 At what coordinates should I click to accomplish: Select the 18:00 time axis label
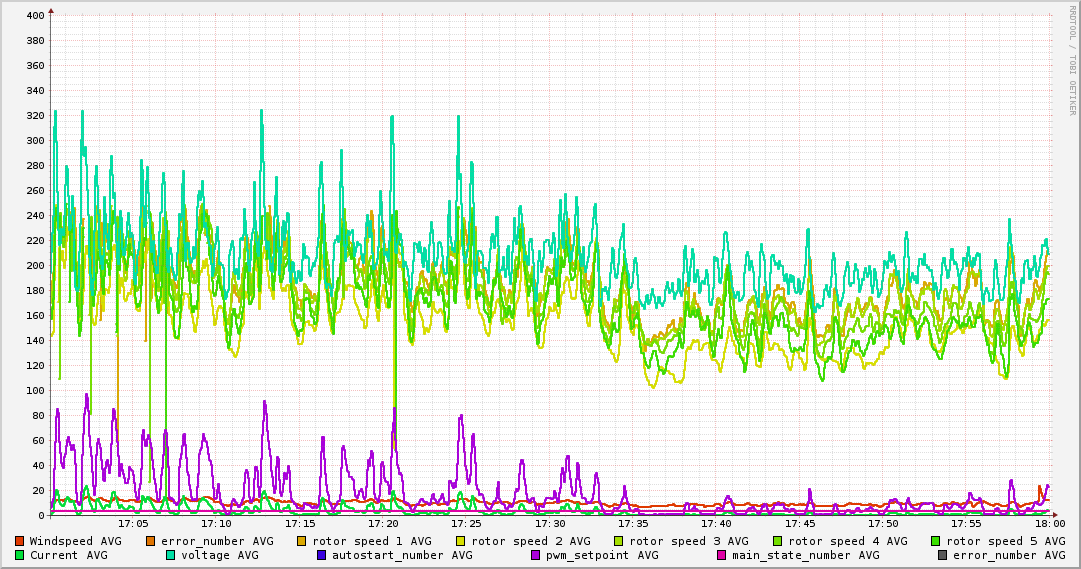[x=1049, y=523]
